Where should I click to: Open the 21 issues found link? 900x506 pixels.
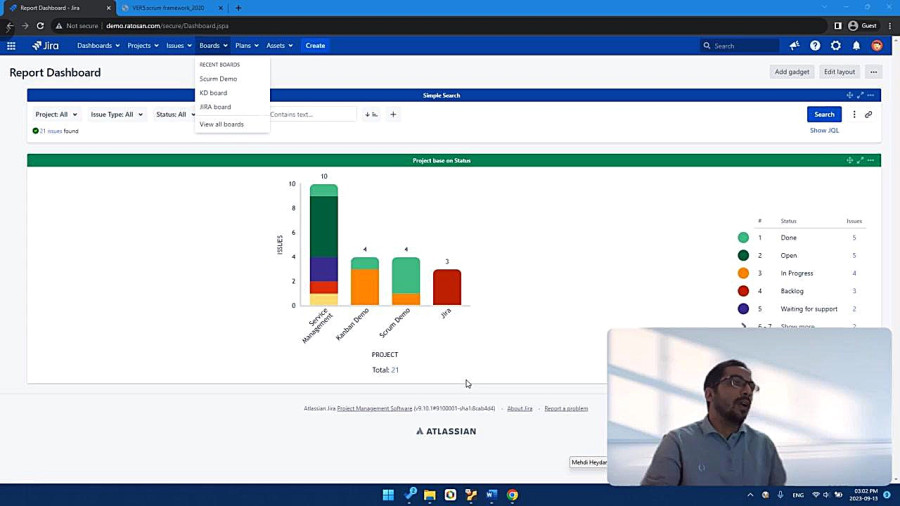click(x=51, y=131)
